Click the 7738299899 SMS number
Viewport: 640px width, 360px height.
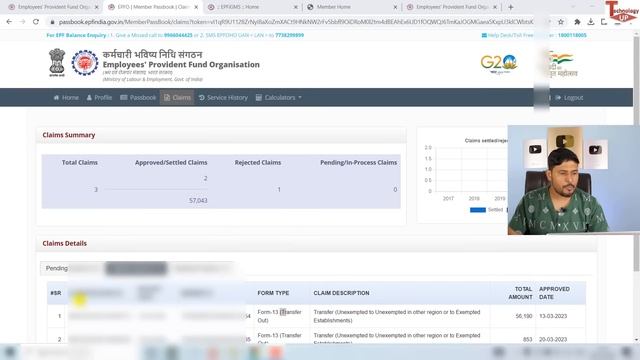tap(289, 36)
